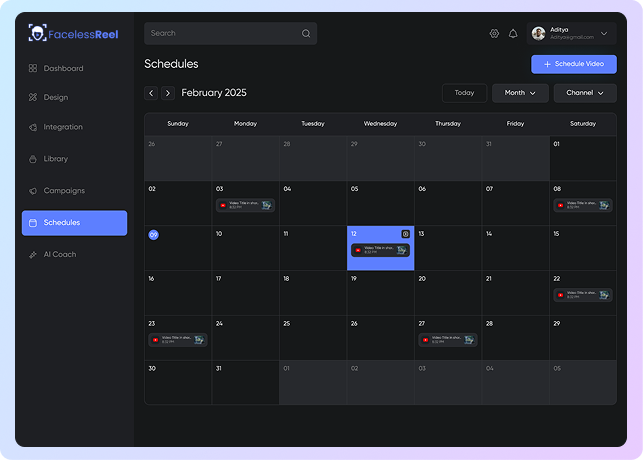Expand the Month view dropdown

[x=520, y=93]
